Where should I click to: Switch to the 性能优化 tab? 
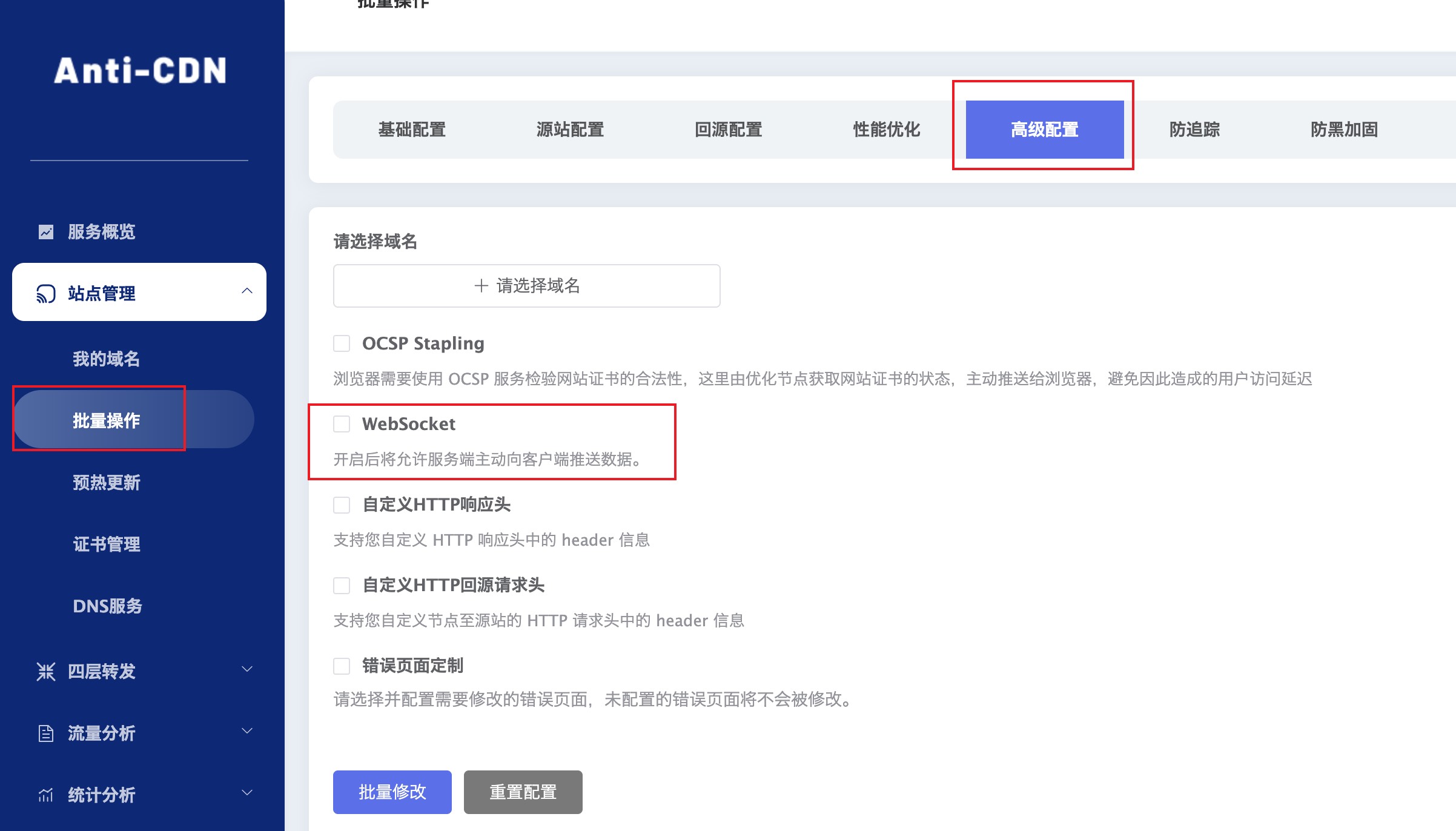[886, 130]
